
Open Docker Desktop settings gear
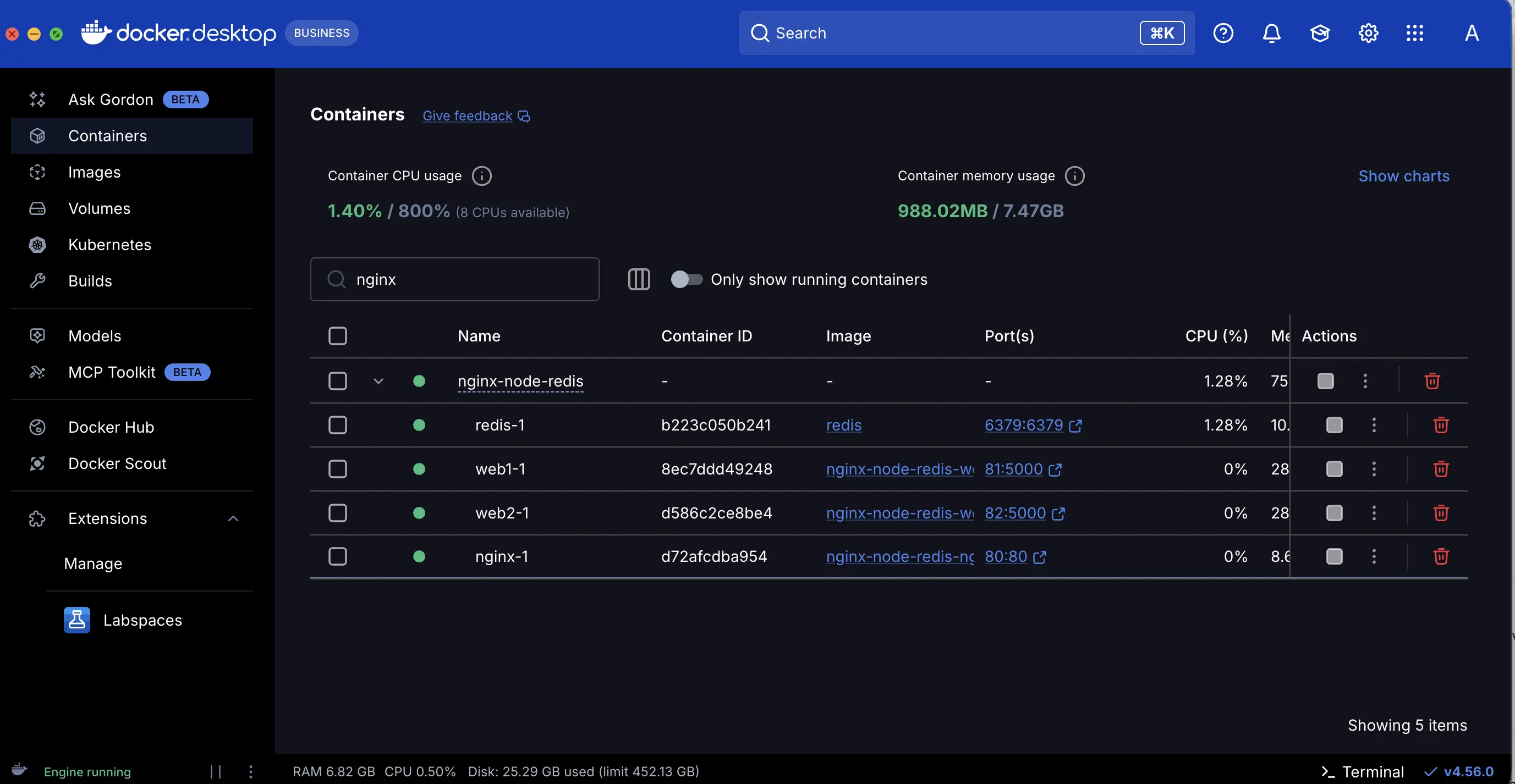click(x=1368, y=33)
